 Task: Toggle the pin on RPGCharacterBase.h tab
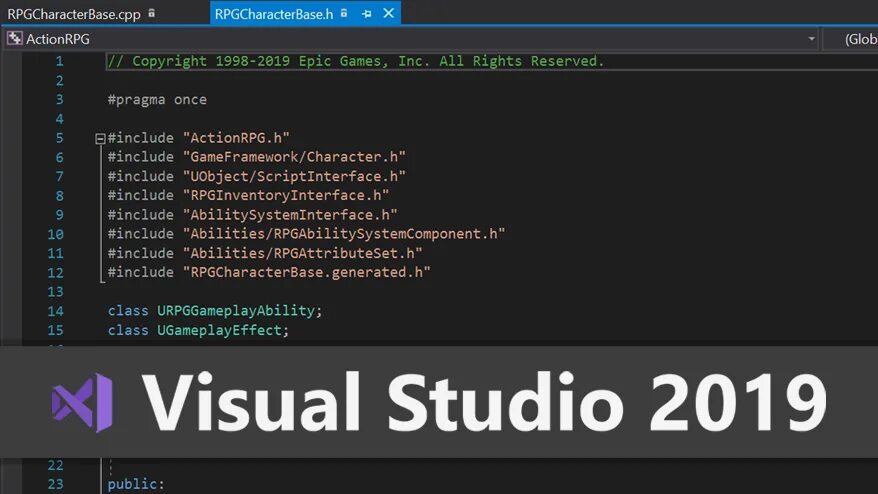click(x=366, y=13)
